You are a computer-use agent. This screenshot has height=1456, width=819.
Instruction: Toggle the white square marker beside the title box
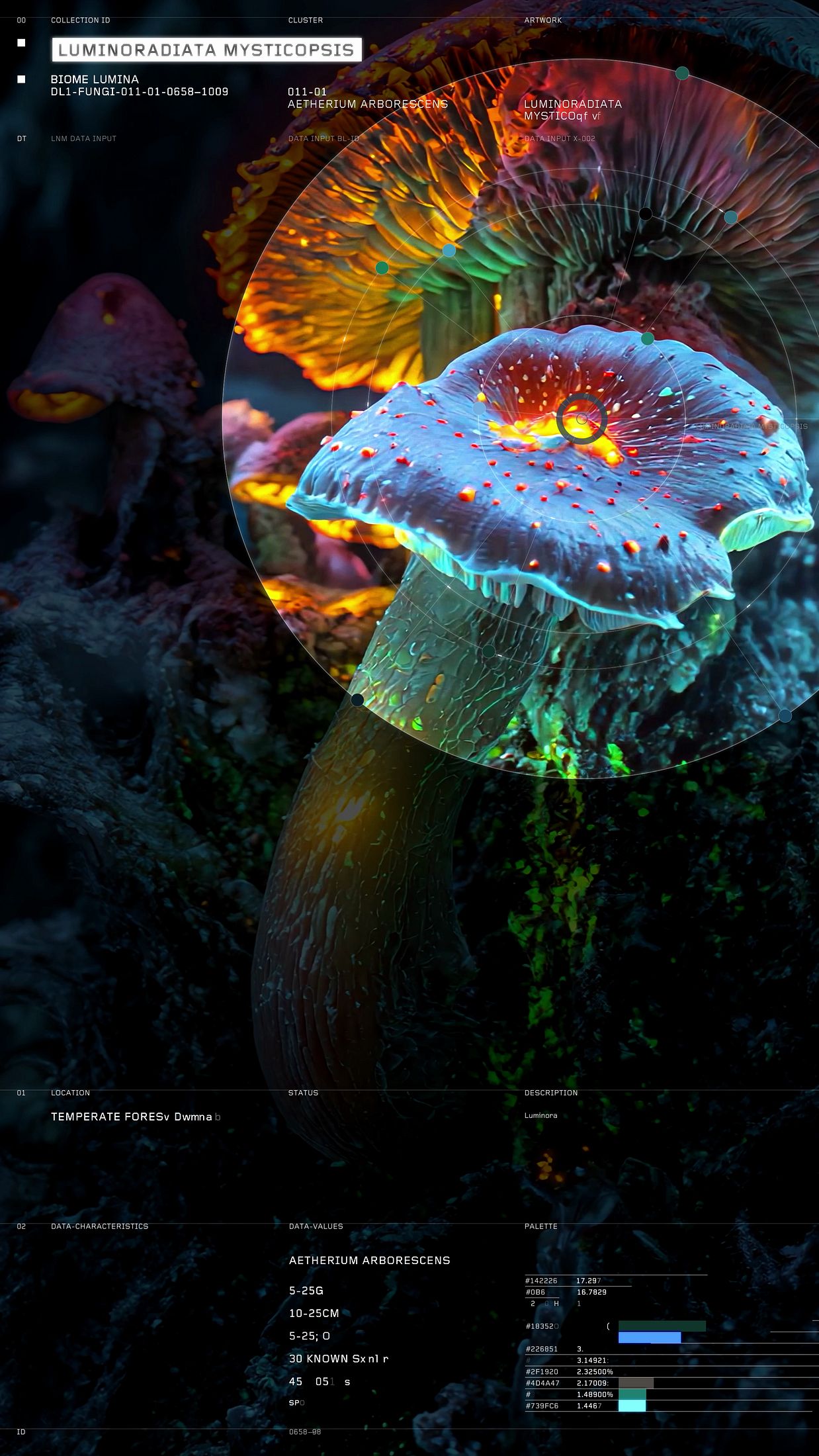pyautogui.click(x=21, y=43)
